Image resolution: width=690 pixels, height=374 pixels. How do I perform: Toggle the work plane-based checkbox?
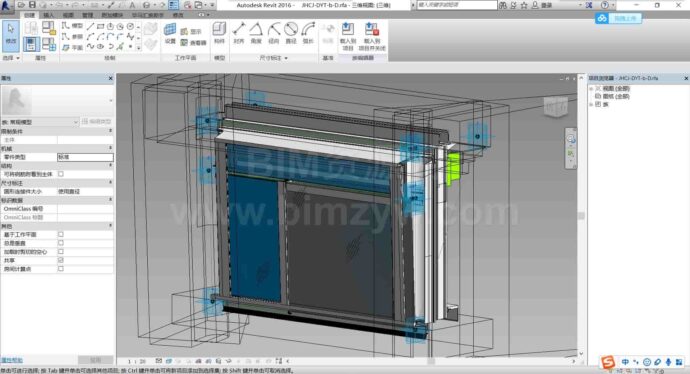point(61,235)
